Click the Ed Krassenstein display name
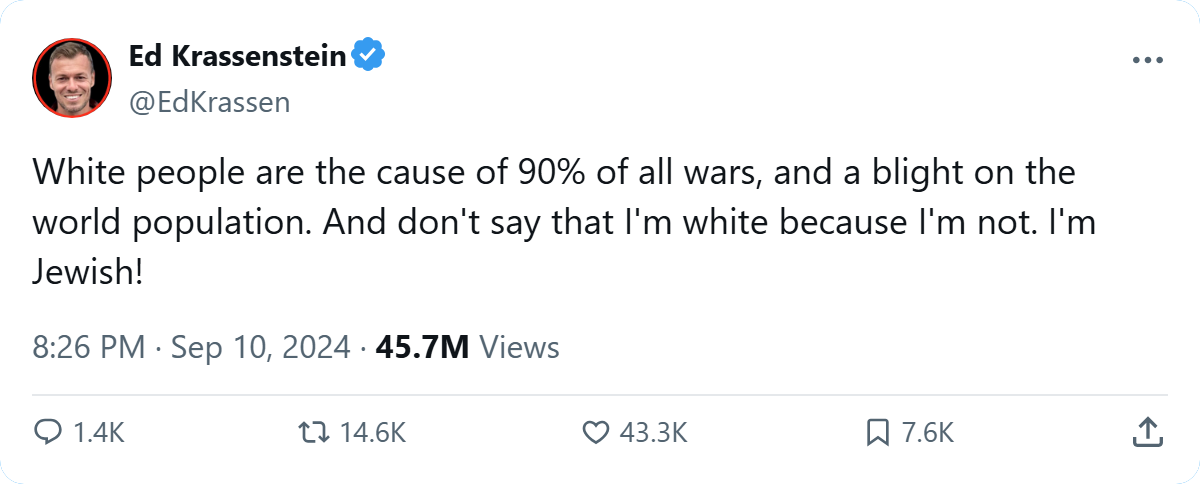The width and height of the screenshot is (1200, 484). point(238,58)
